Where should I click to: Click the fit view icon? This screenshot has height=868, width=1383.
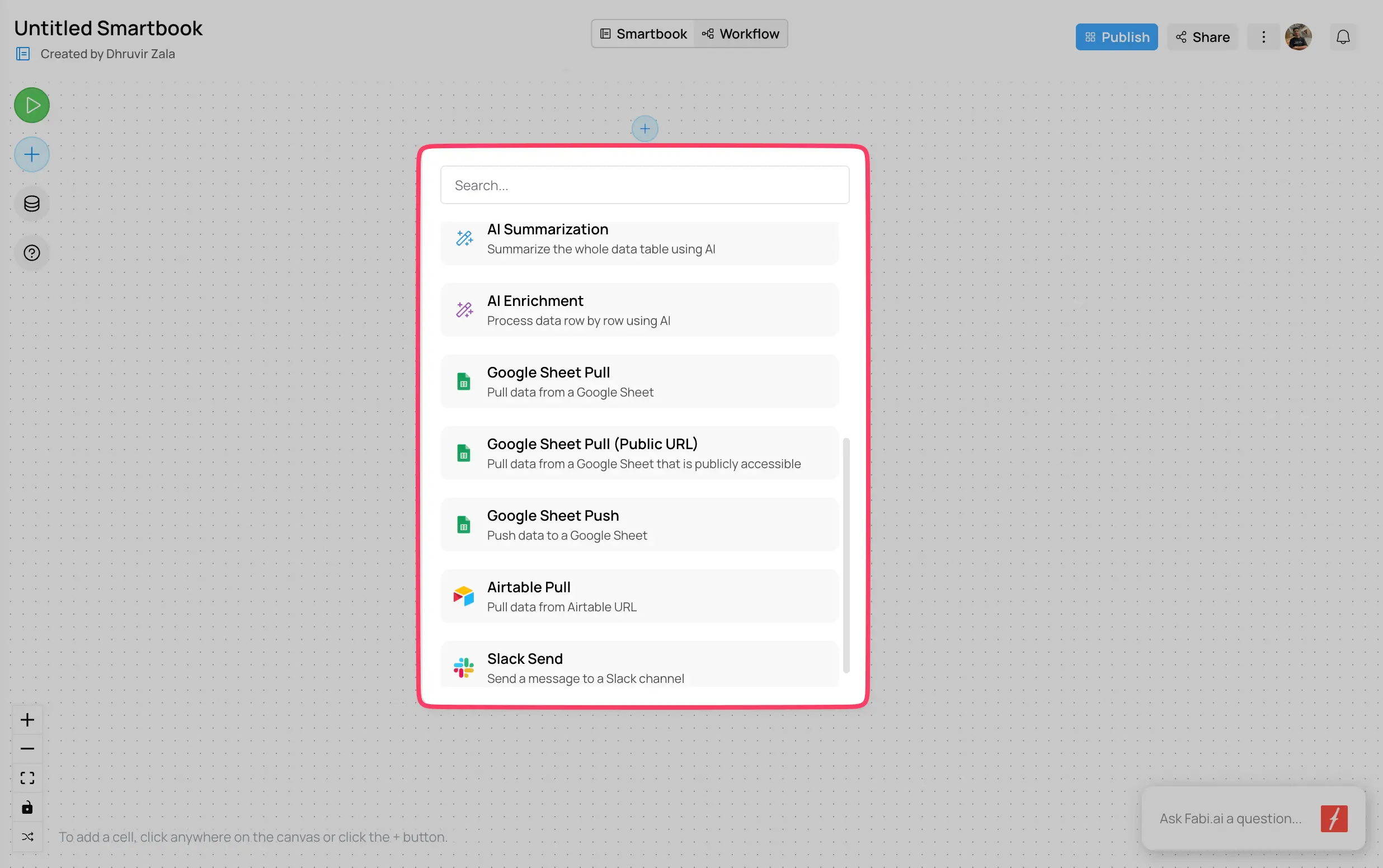pyautogui.click(x=27, y=778)
